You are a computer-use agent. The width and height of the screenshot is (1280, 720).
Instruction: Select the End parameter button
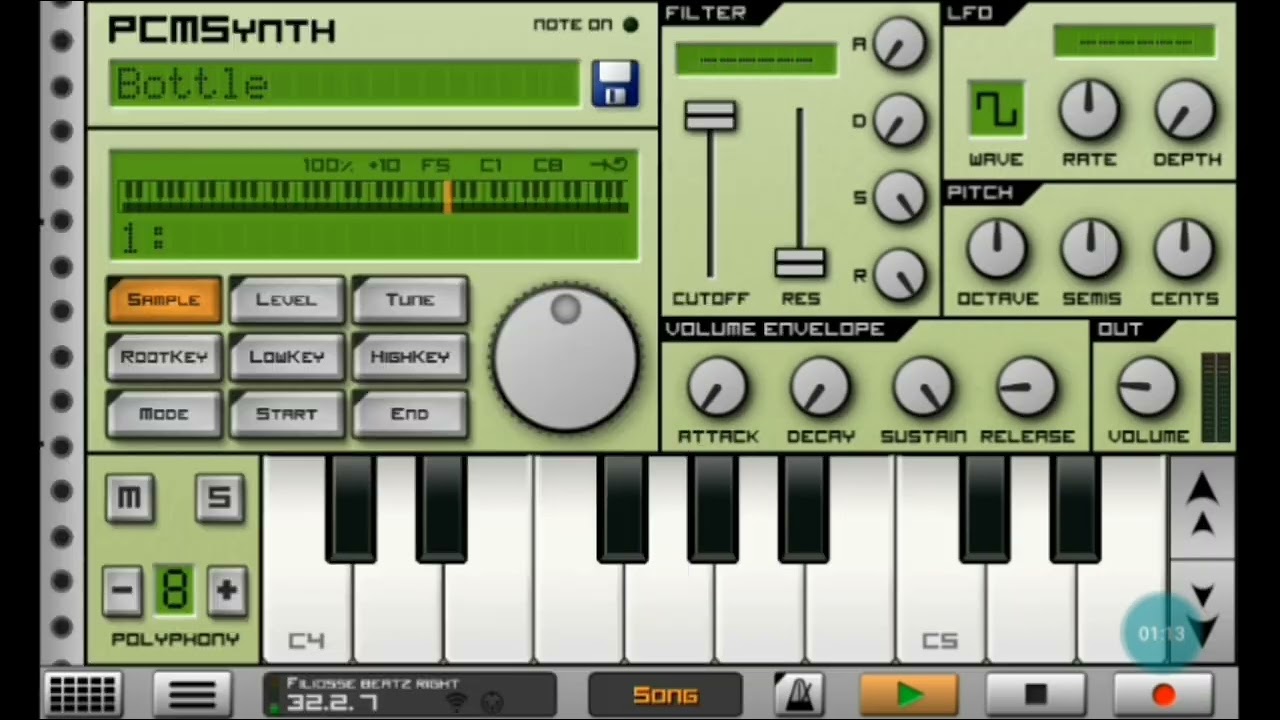point(410,414)
